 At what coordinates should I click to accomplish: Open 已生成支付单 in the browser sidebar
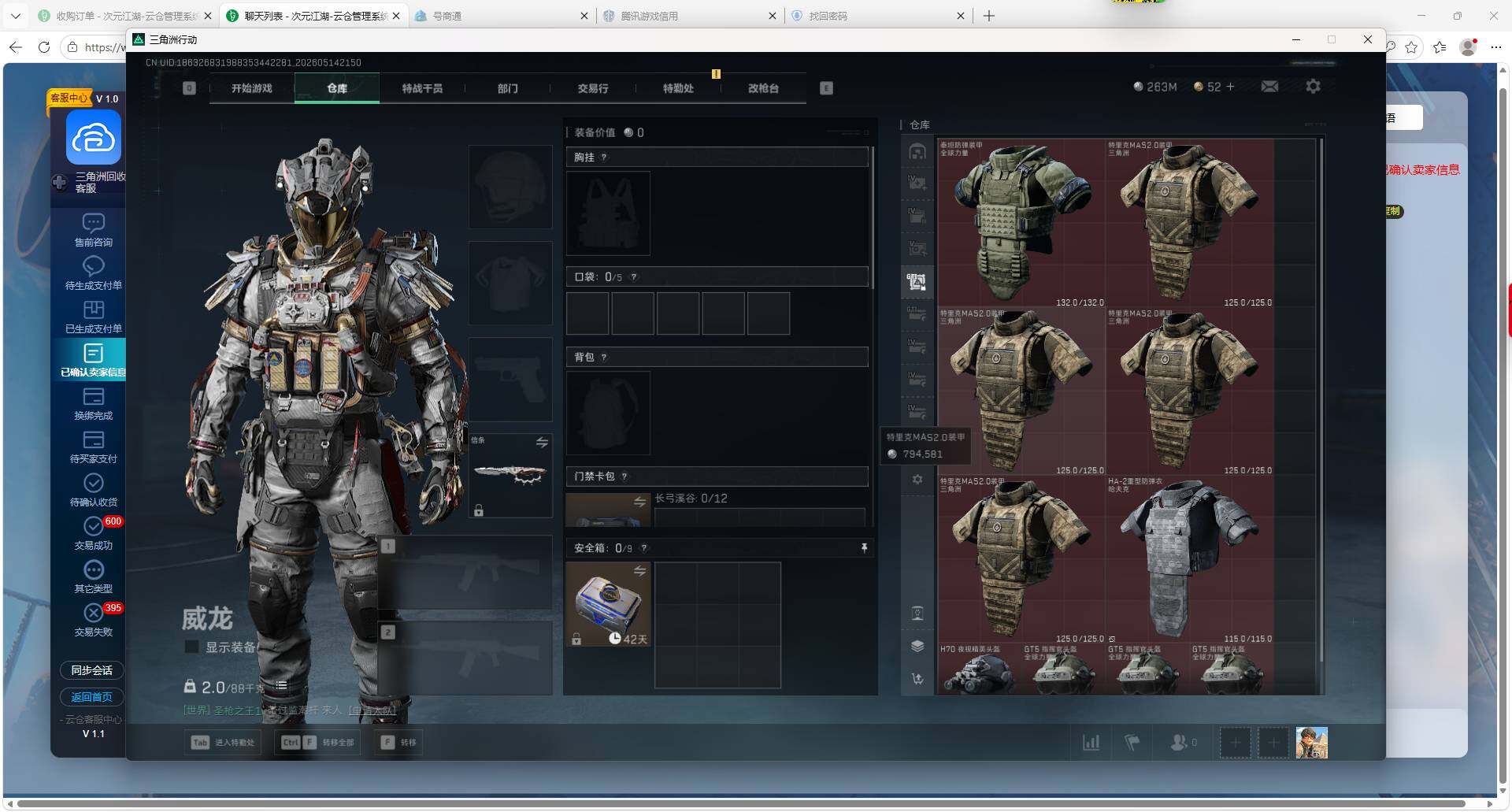click(94, 317)
